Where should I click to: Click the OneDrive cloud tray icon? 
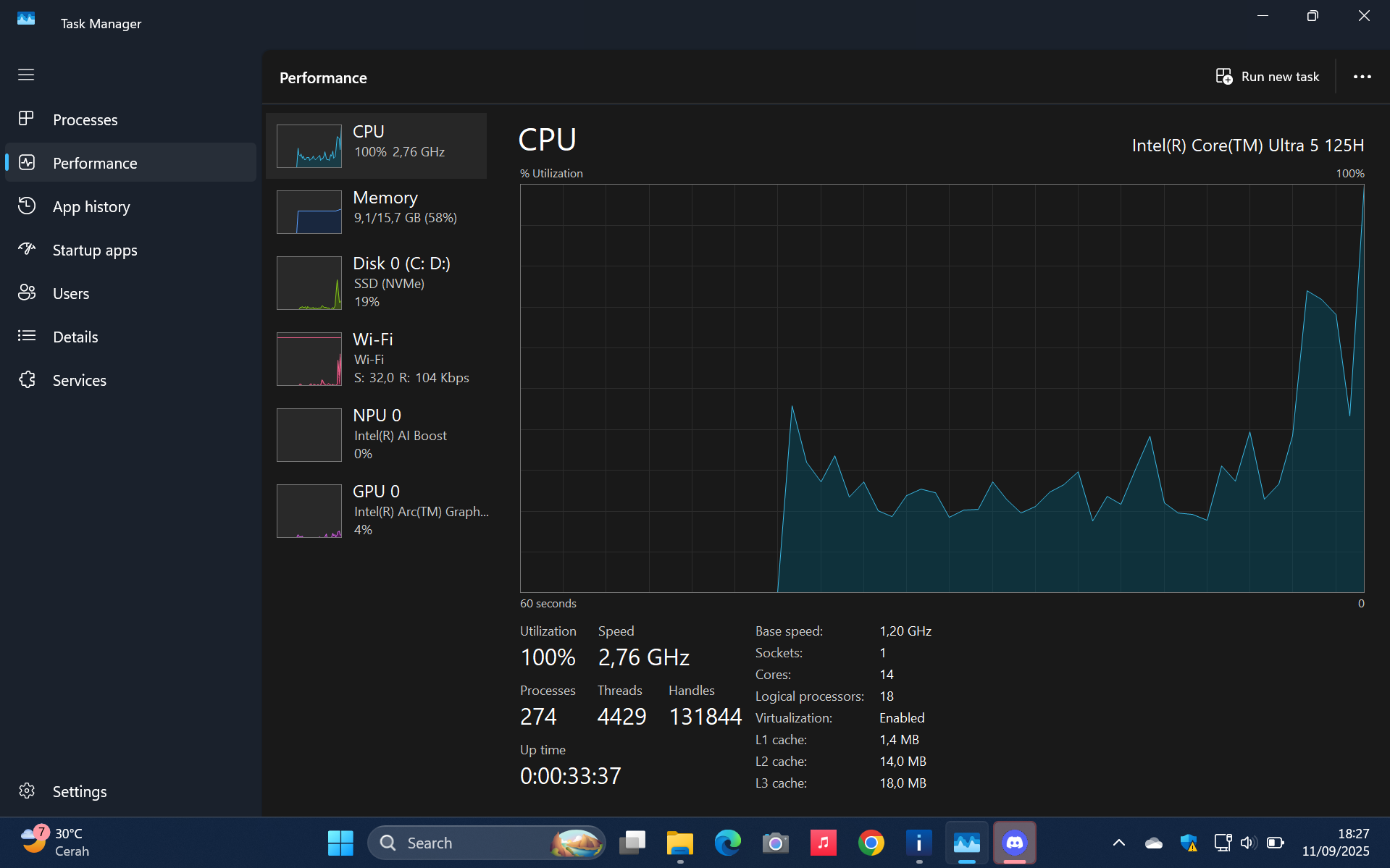coord(1154,843)
